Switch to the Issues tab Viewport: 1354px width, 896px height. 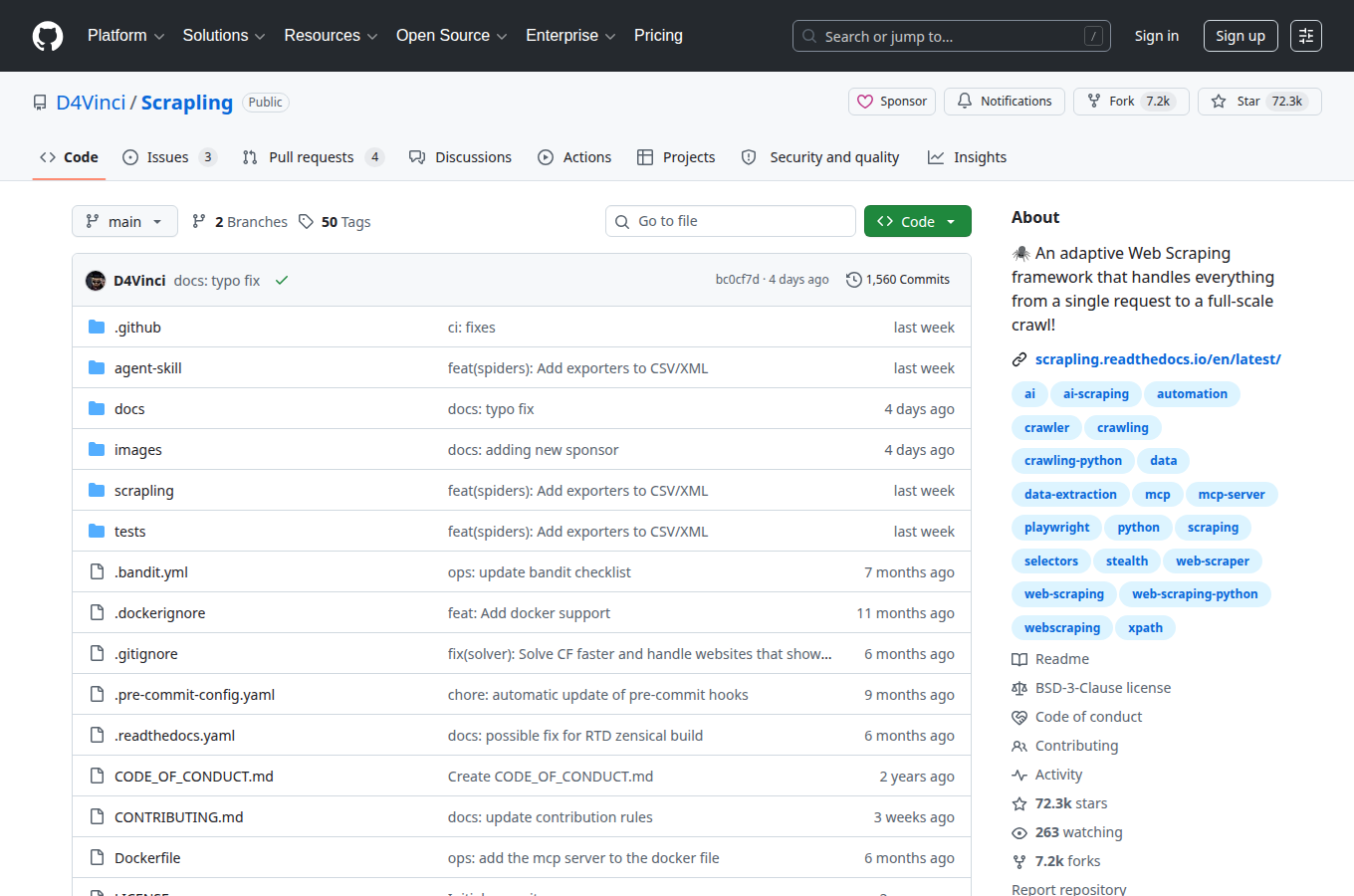pos(169,157)
